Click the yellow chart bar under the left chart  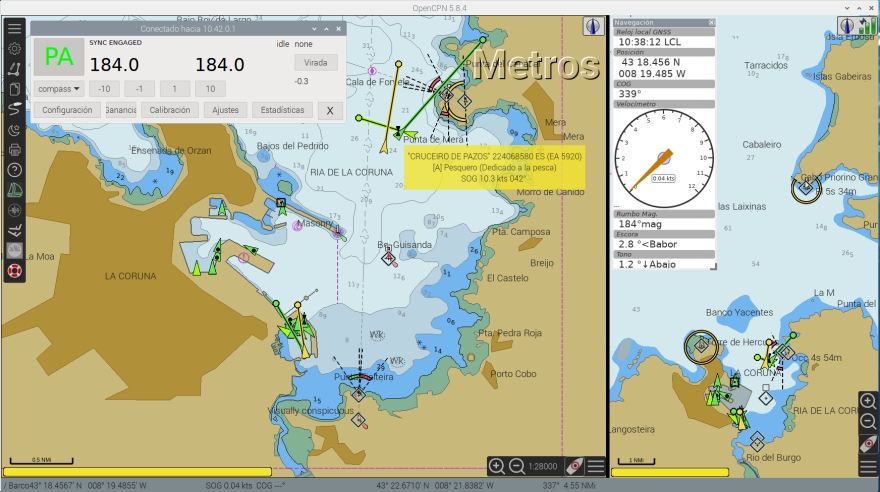(137, 471)
